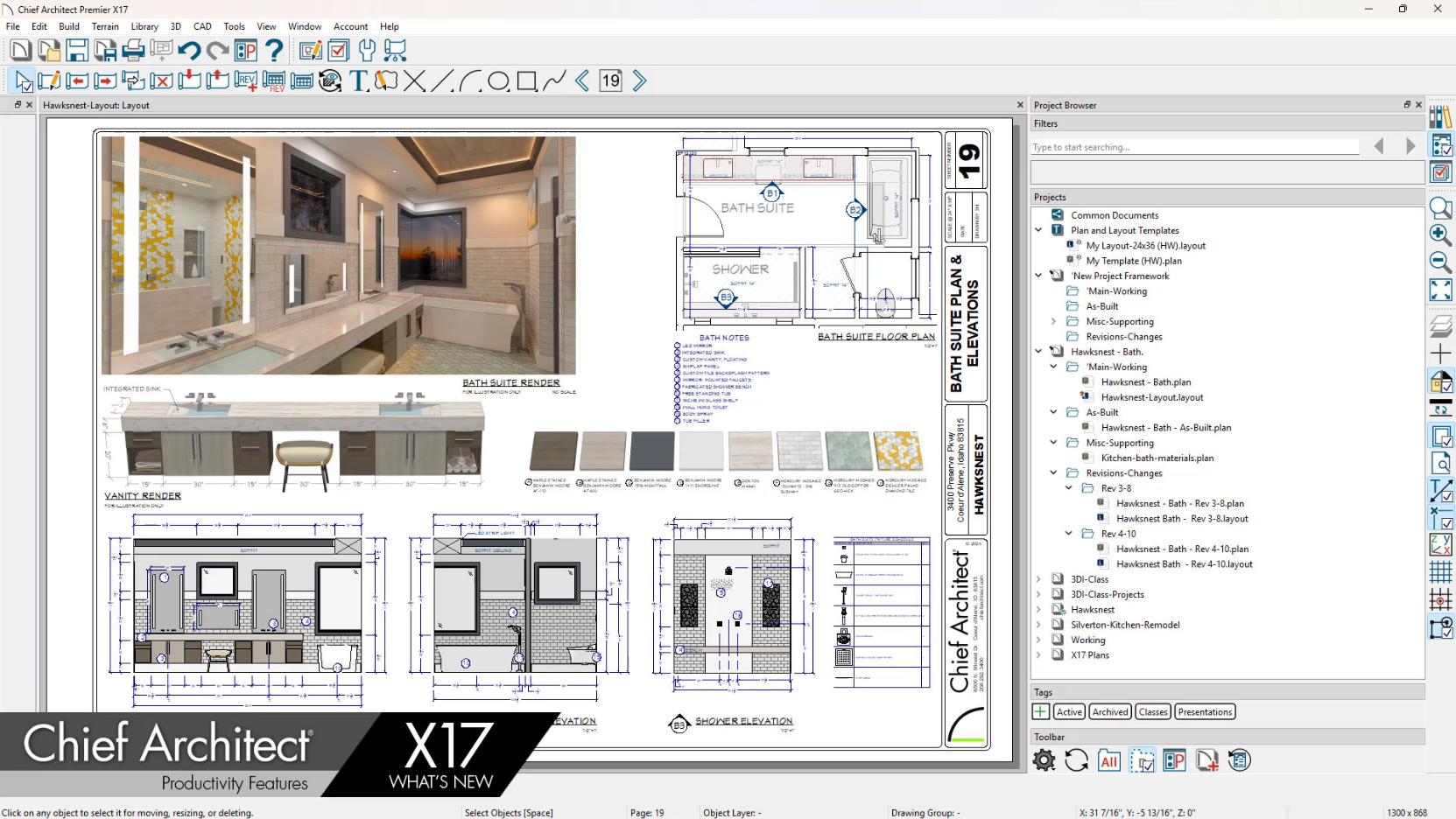
Task: Click the yellow hexagon tile material swatch
Action: pos(897,451)
